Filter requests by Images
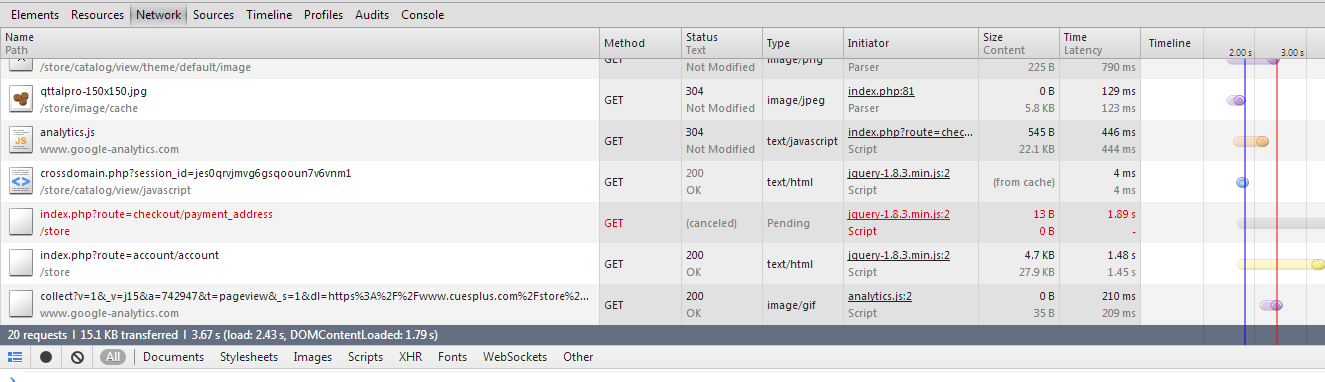1325x382 pixels. [x=313, y=357]
